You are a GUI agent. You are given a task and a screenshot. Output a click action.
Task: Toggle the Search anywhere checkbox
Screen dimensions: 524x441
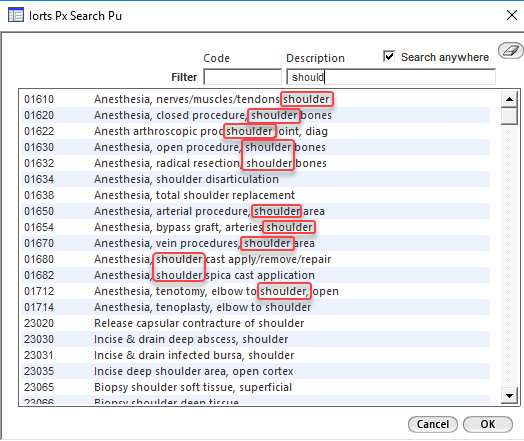tap(389, 56)
